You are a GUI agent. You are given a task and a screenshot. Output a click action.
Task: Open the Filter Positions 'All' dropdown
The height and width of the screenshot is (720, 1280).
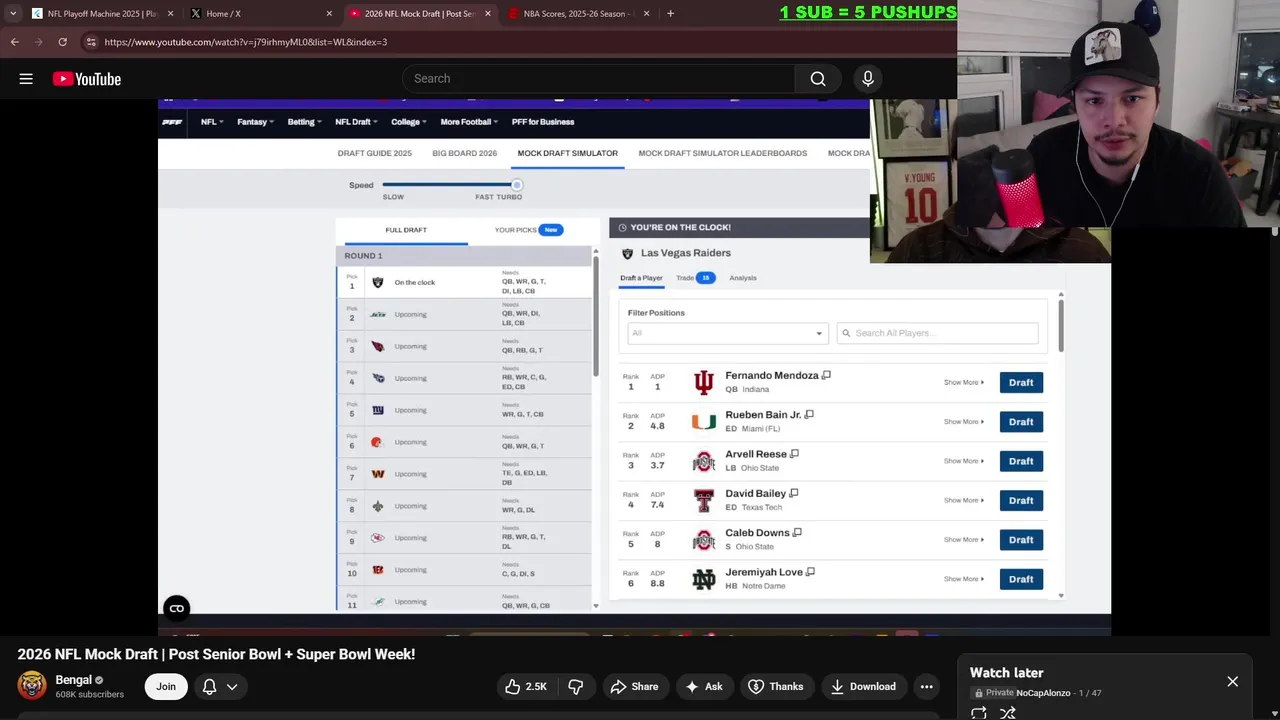pyautogui.click(x=726, y=333)
